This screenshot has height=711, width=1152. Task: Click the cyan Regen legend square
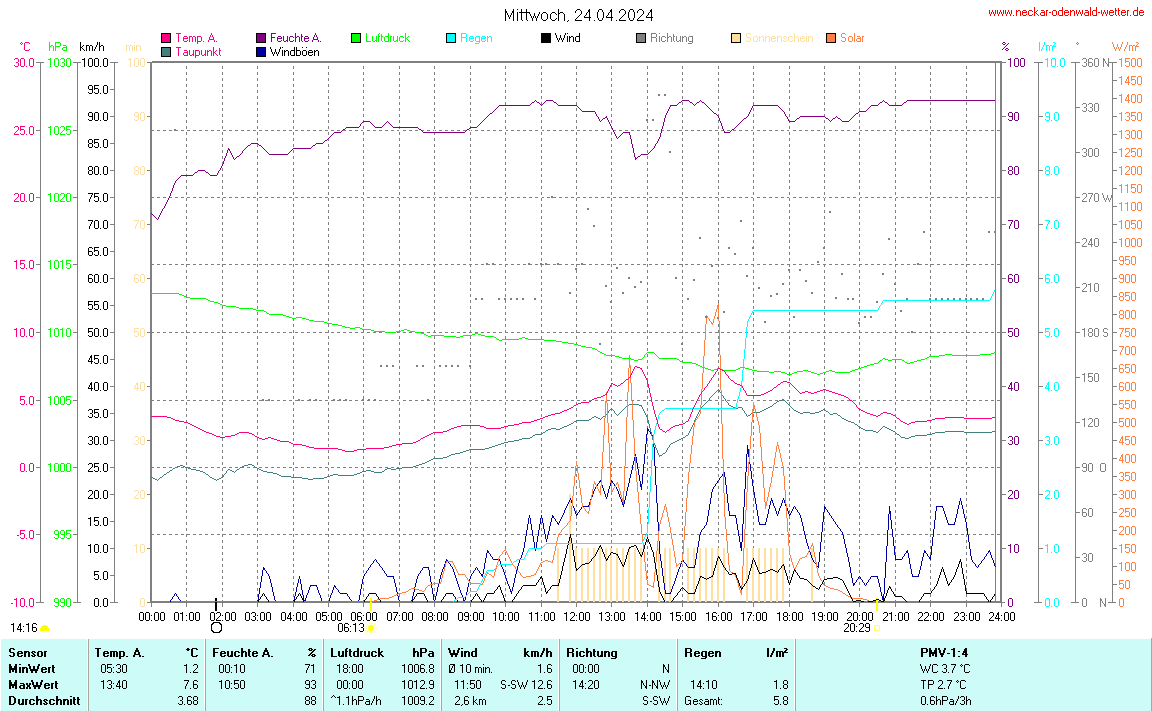click(x=451, y=38)
